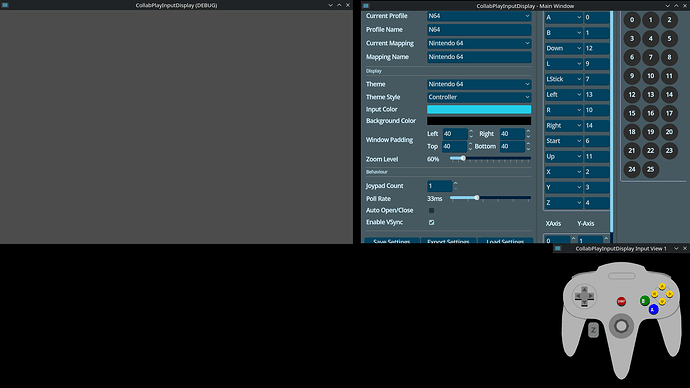Click the blue A button on N64 controller
Viewport: 690px width, 388px height.
(653, 310)
